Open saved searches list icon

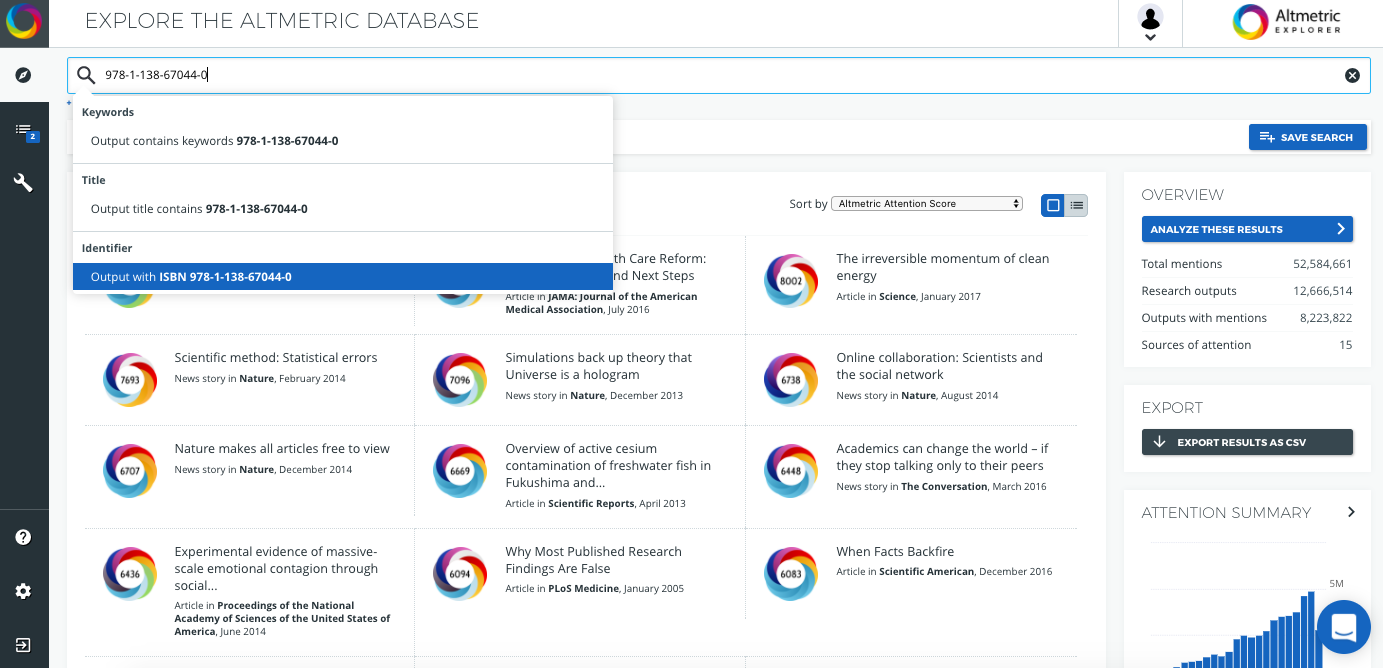[x=25, y=131]
